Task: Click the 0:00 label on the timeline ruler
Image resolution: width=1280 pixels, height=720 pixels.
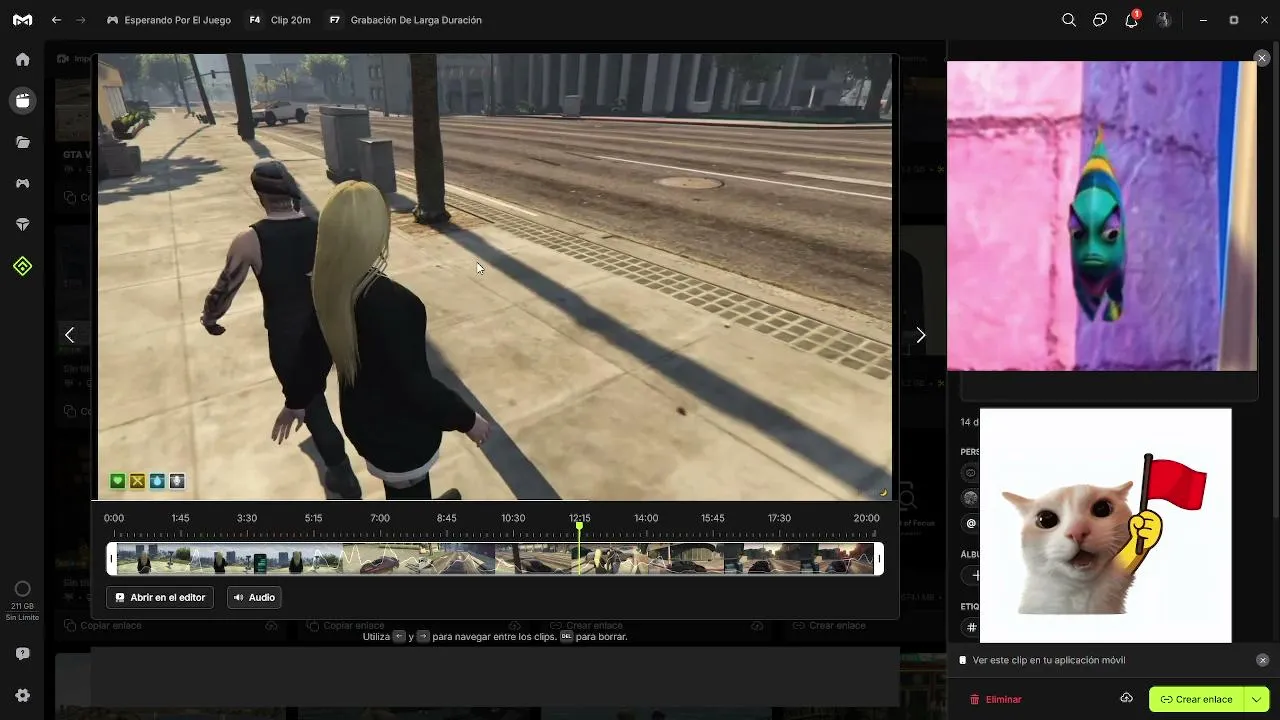Action: [114, 518]
